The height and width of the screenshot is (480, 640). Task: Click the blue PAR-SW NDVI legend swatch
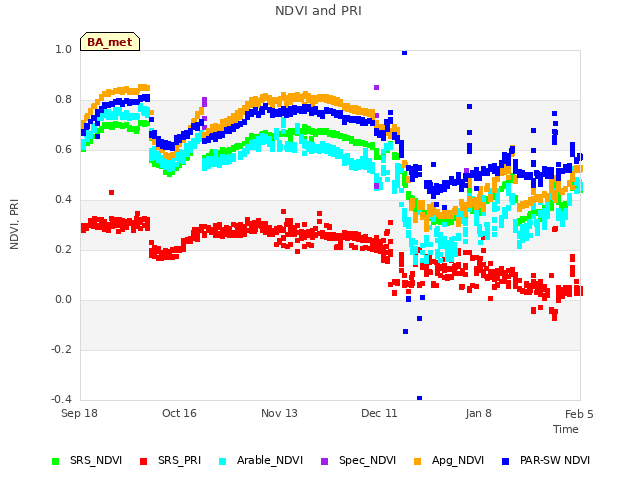[x=506, y=461]
